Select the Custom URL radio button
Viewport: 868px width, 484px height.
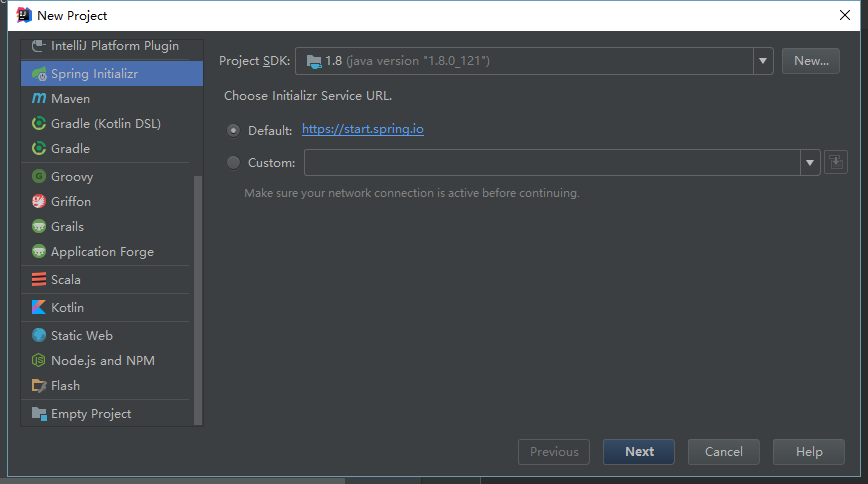coord(234,163)
